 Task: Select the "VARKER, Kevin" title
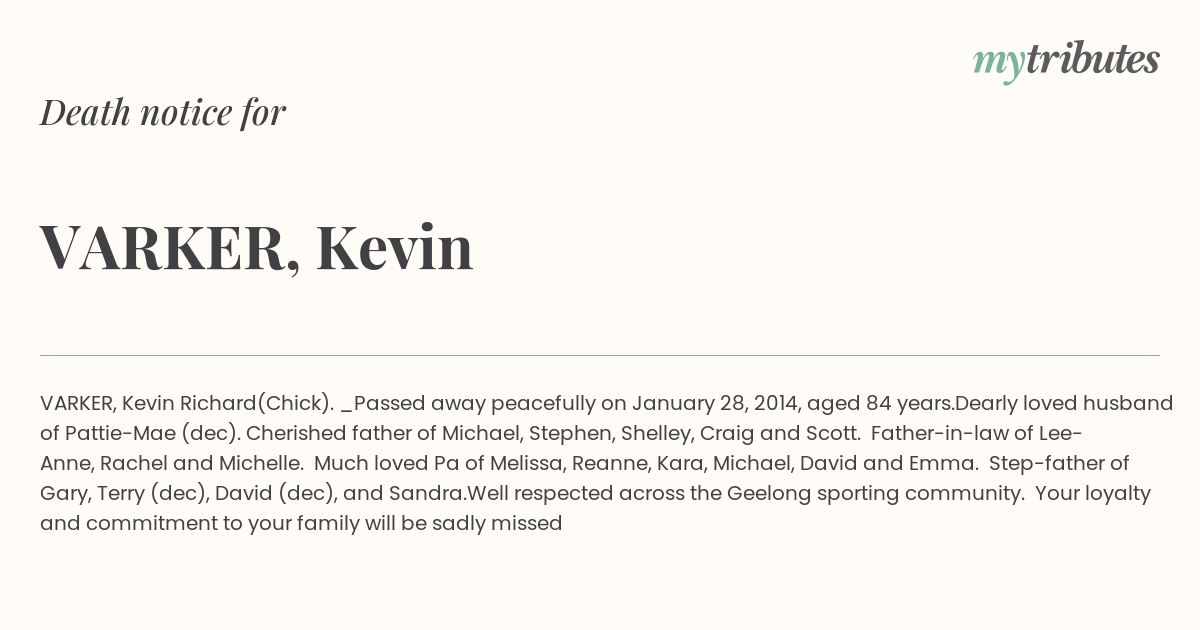257,248
